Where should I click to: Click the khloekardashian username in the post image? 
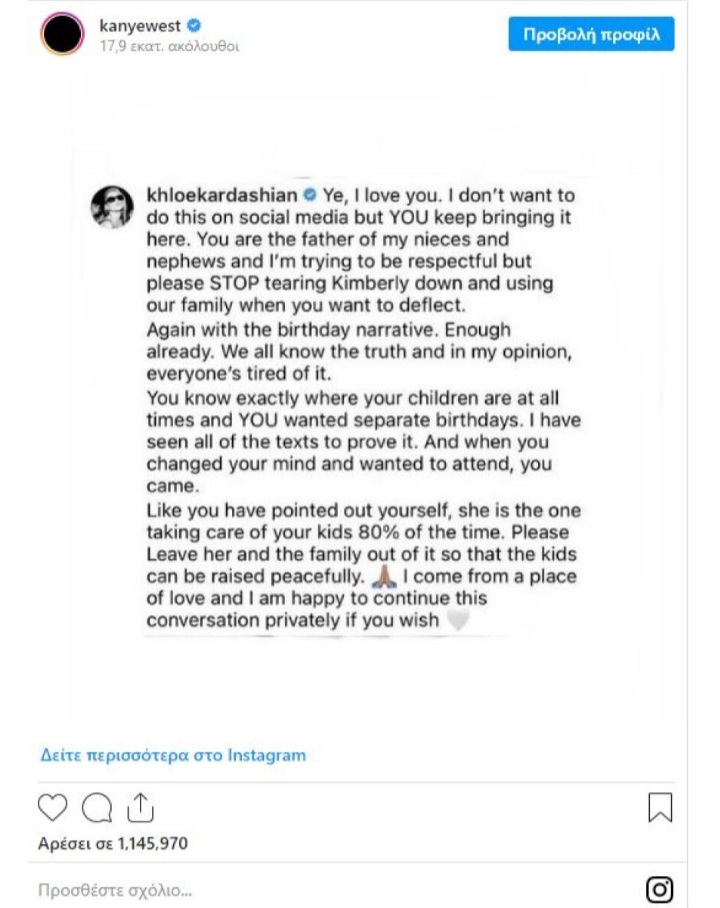coord(222,195)
